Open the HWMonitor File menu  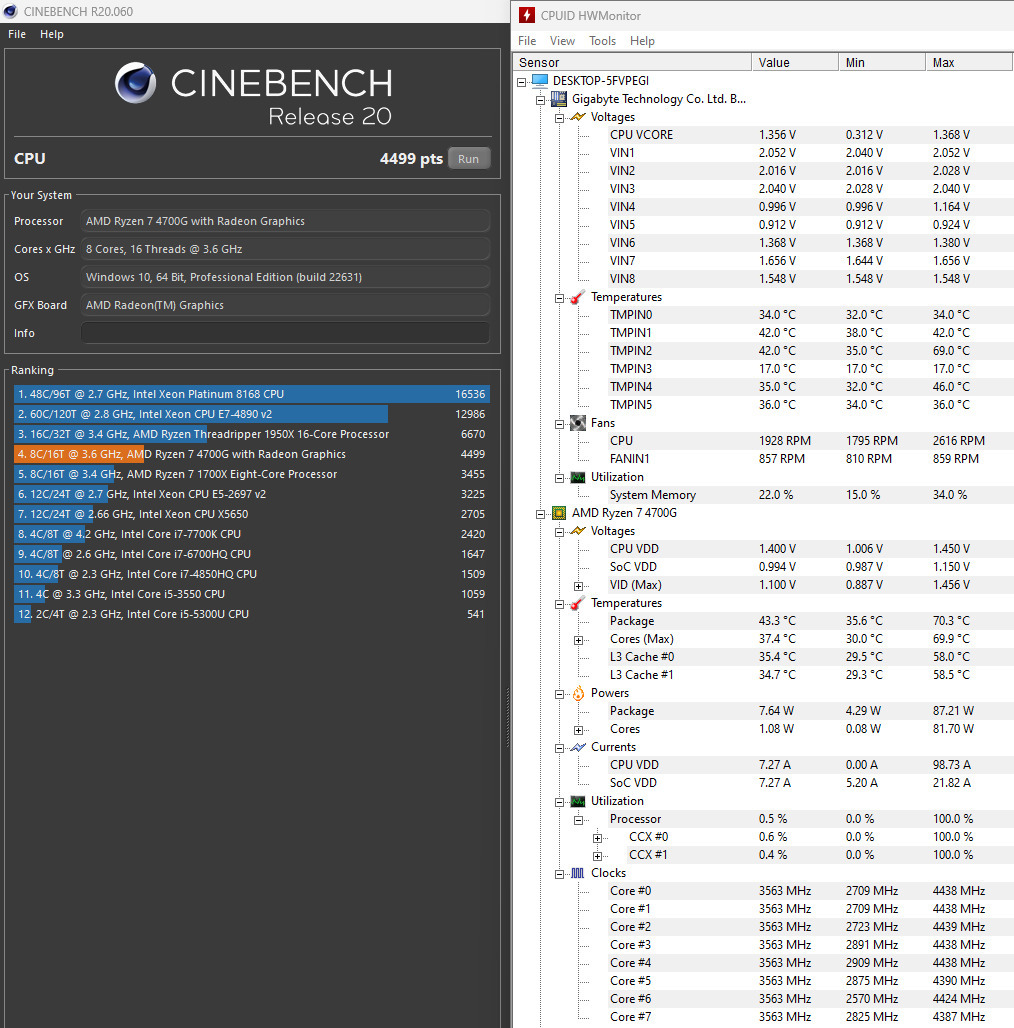[527, 41]
